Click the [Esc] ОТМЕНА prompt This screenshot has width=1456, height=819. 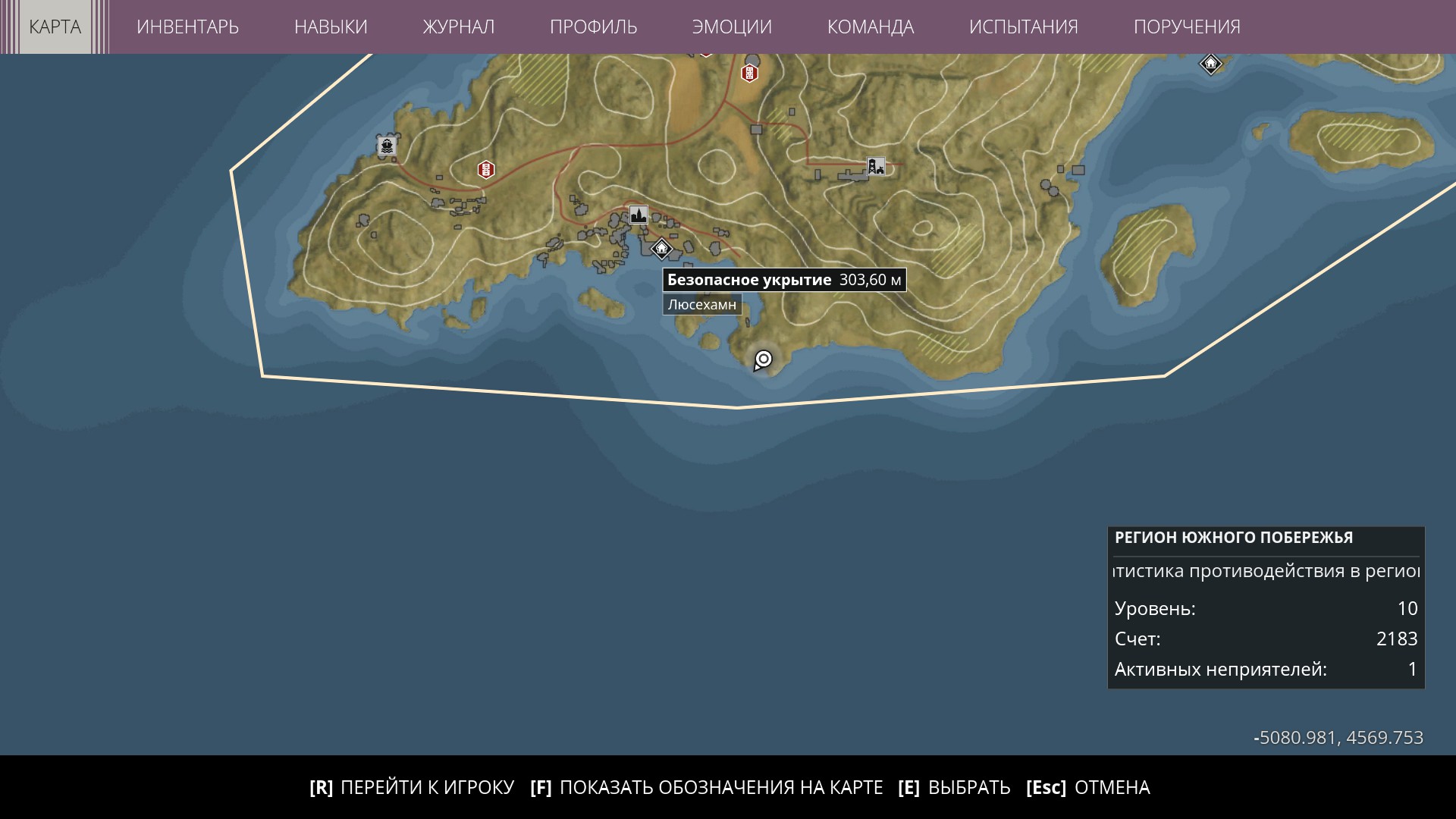[1088, 787]
